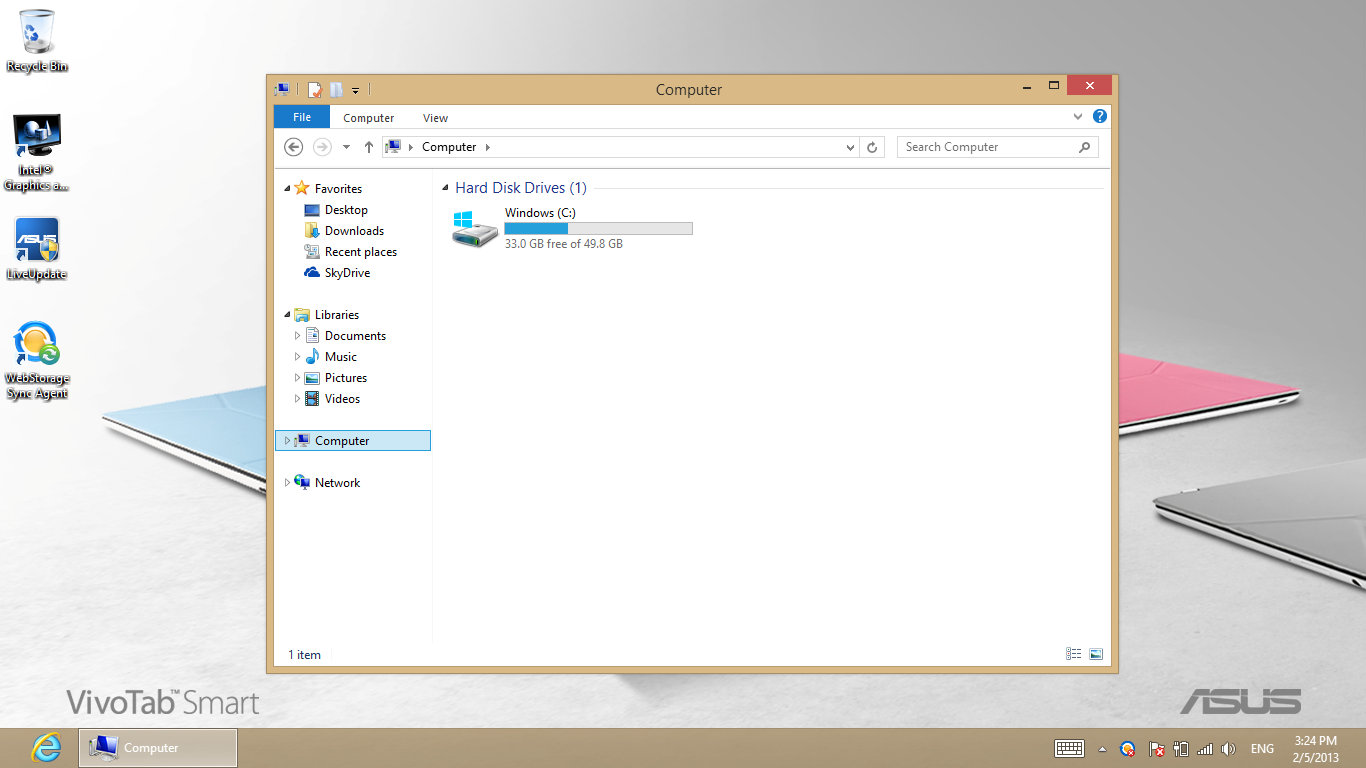Open Help via the blue question icon

[1100, 116]
